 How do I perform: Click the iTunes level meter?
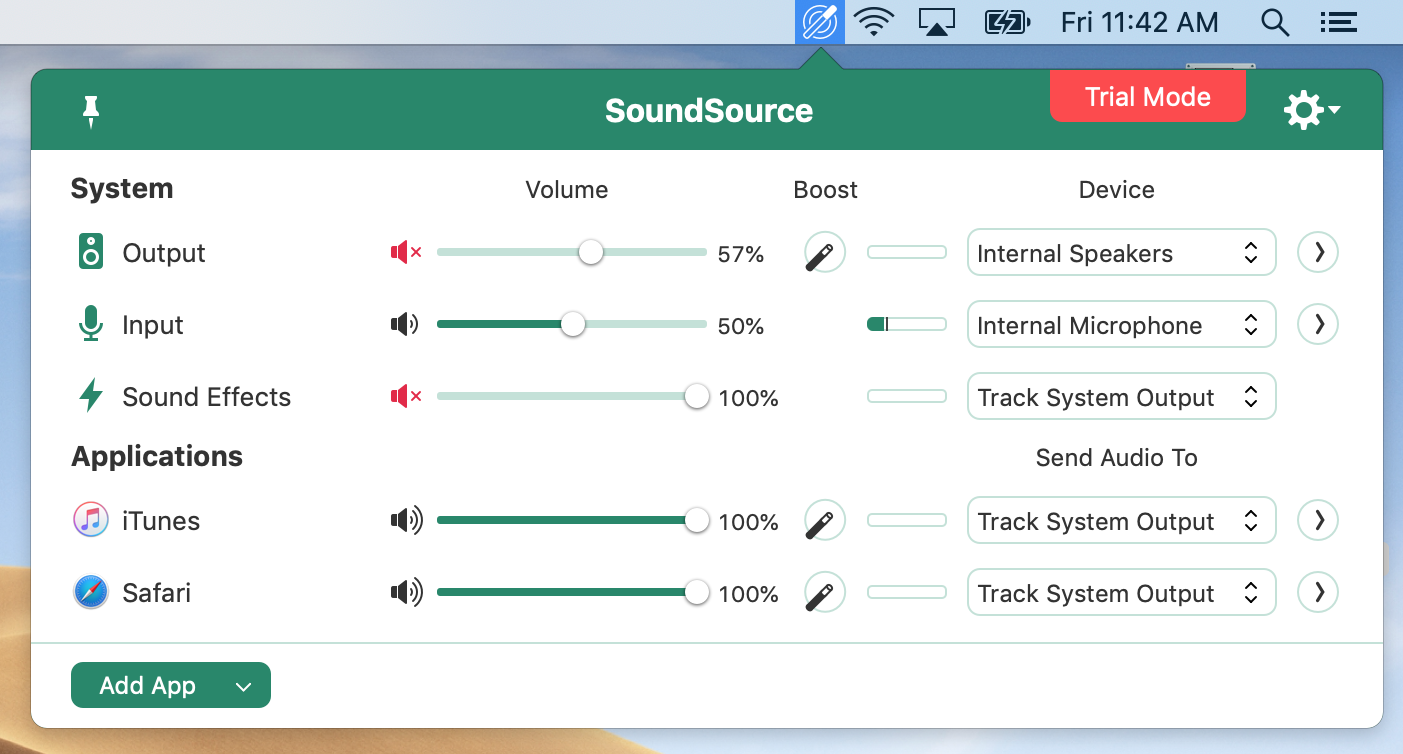tap(906, 520)
